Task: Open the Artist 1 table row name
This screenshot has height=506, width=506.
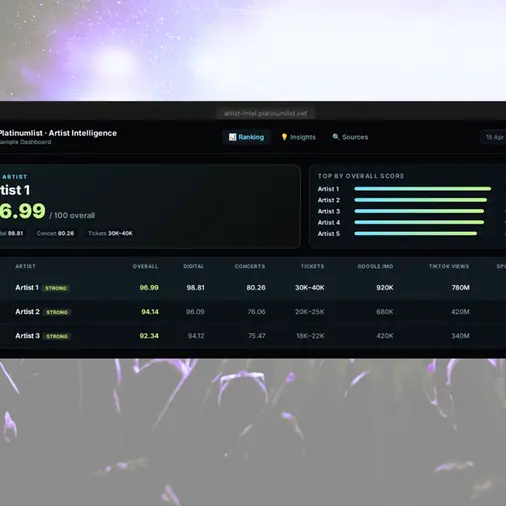Action: click(27, 287)
